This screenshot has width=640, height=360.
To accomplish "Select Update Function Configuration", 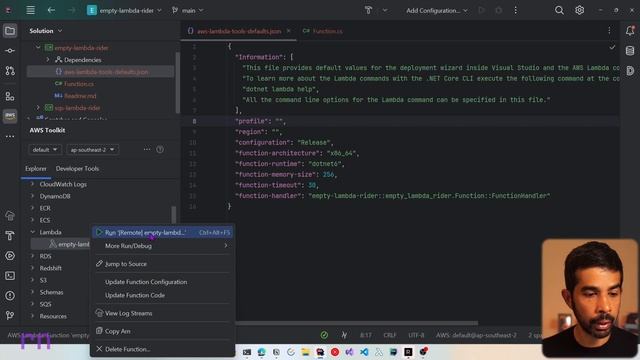I will pyautogui.click(x=163, y=282).
